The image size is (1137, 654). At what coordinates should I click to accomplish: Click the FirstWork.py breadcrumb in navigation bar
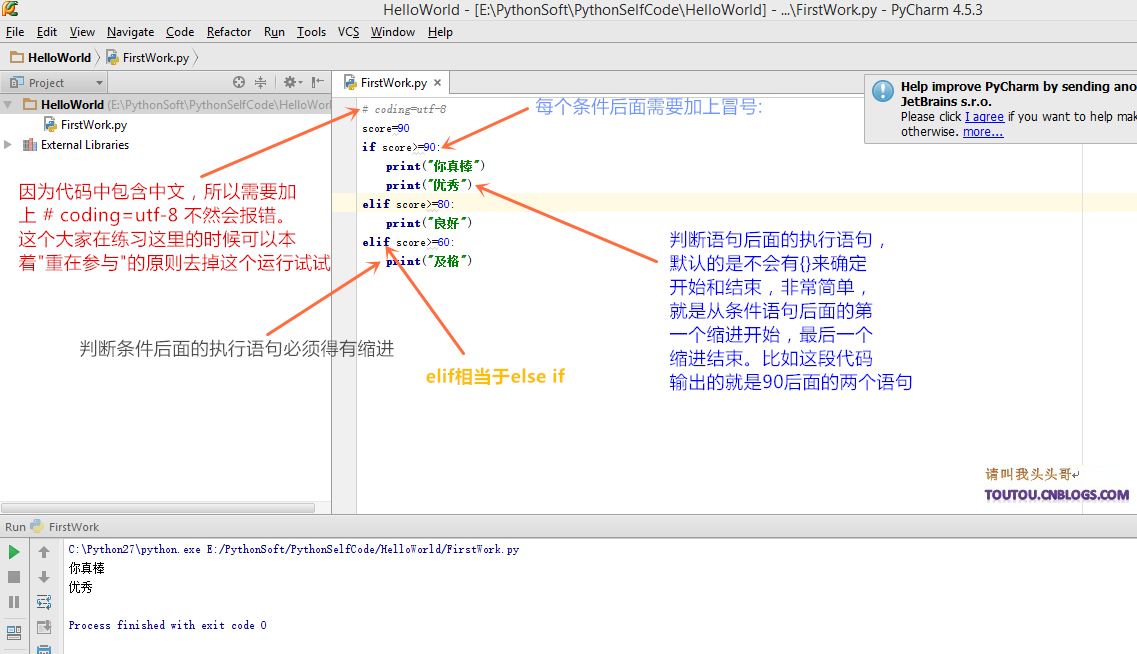(148, 57)
